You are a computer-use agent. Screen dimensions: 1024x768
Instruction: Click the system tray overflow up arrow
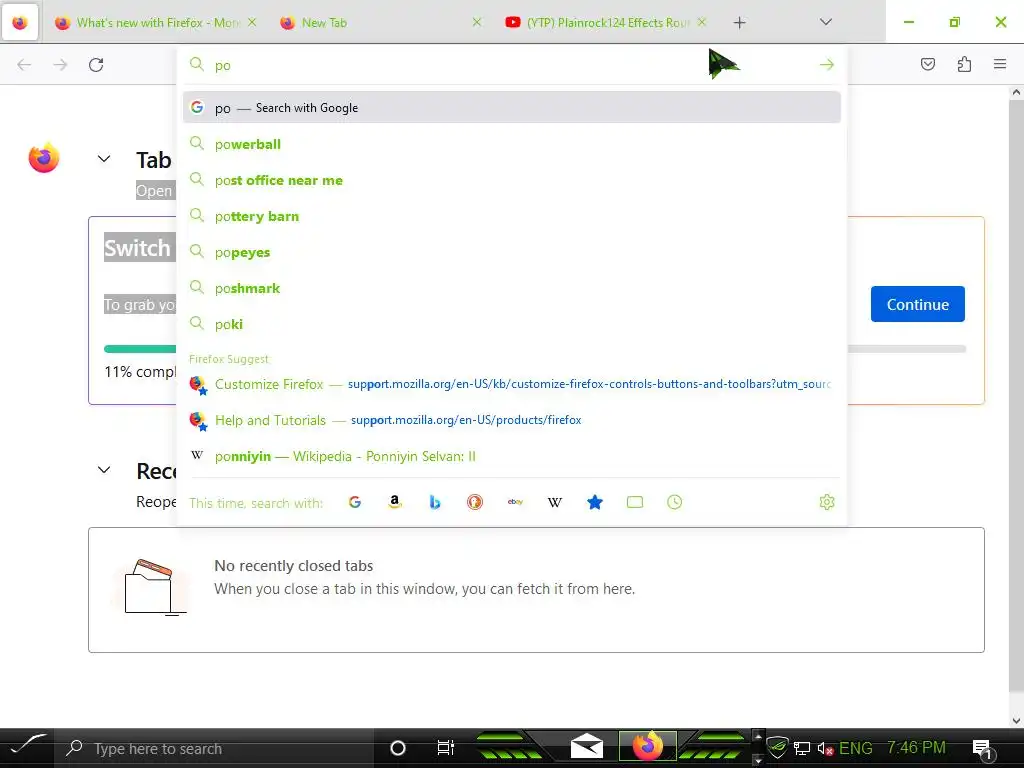(758, 737)
